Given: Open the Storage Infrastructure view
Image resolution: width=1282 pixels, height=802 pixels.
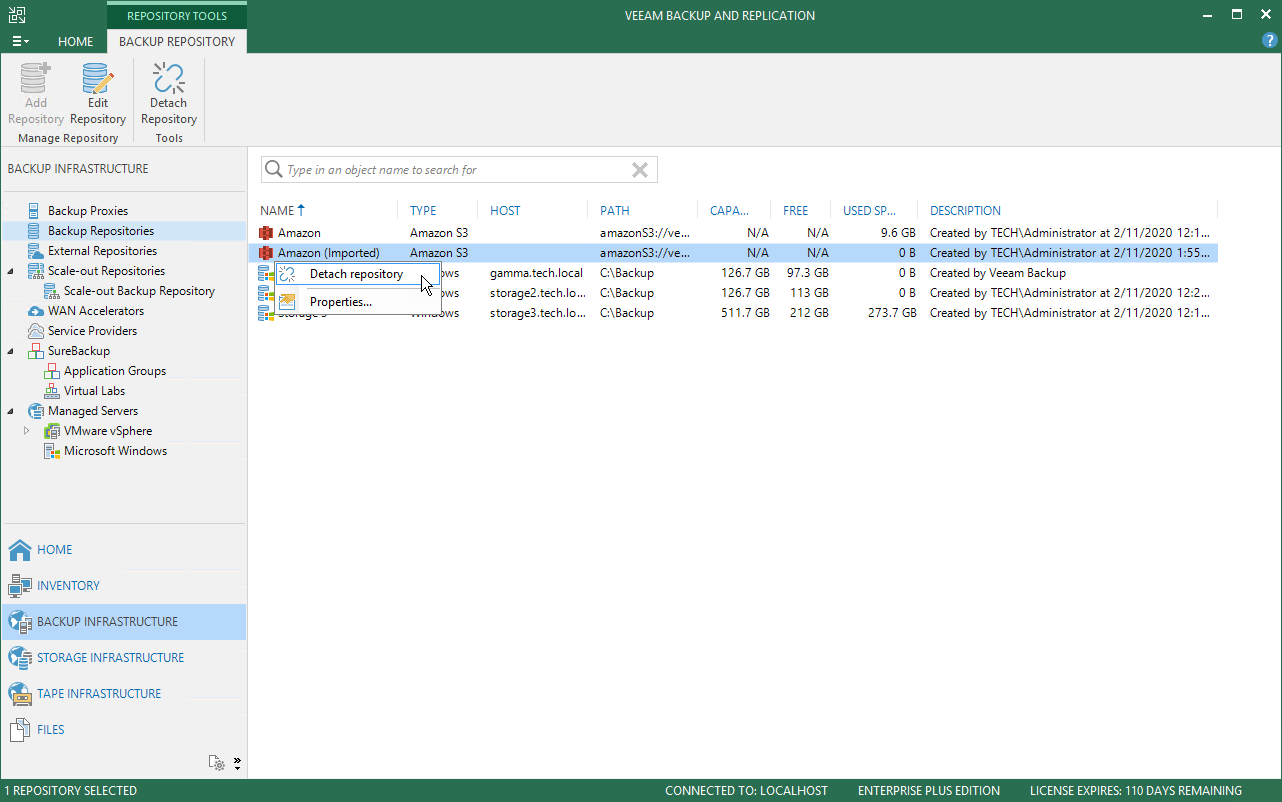Looking at the screenshot, I should pos(124,658).
